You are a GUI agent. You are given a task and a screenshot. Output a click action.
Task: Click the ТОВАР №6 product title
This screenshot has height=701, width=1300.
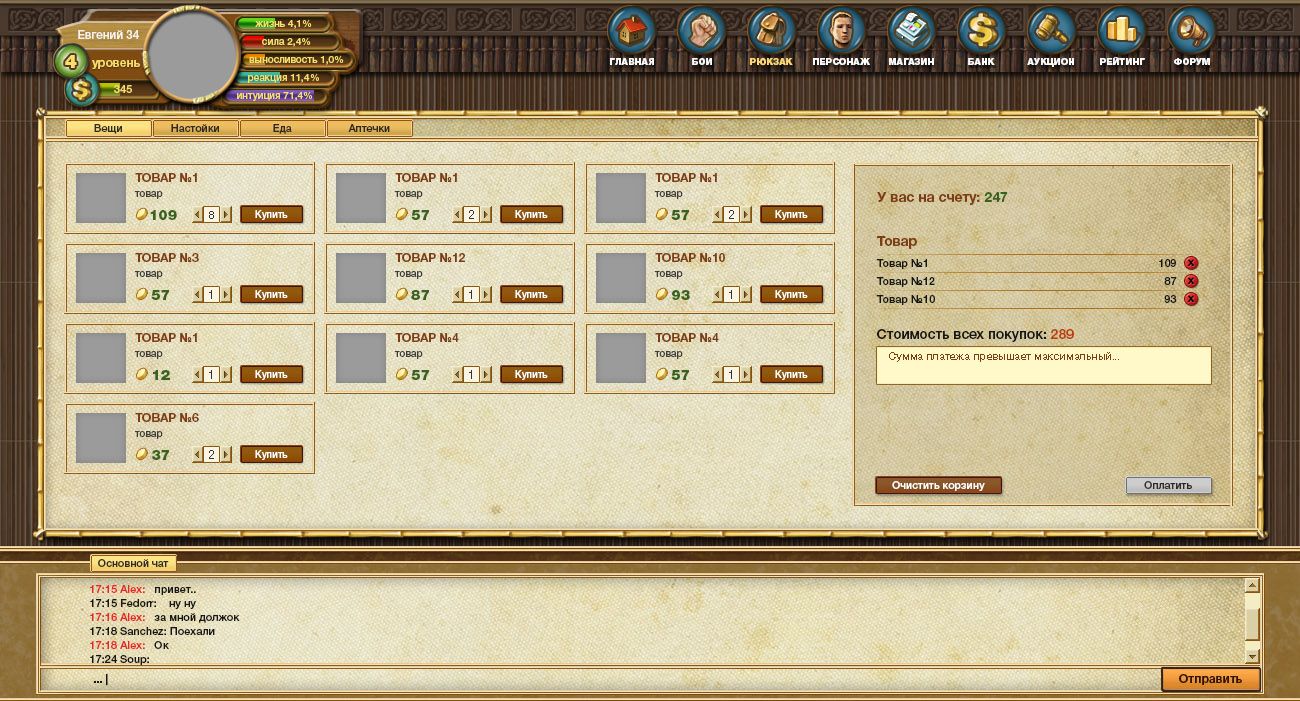(x=167, y=418)
